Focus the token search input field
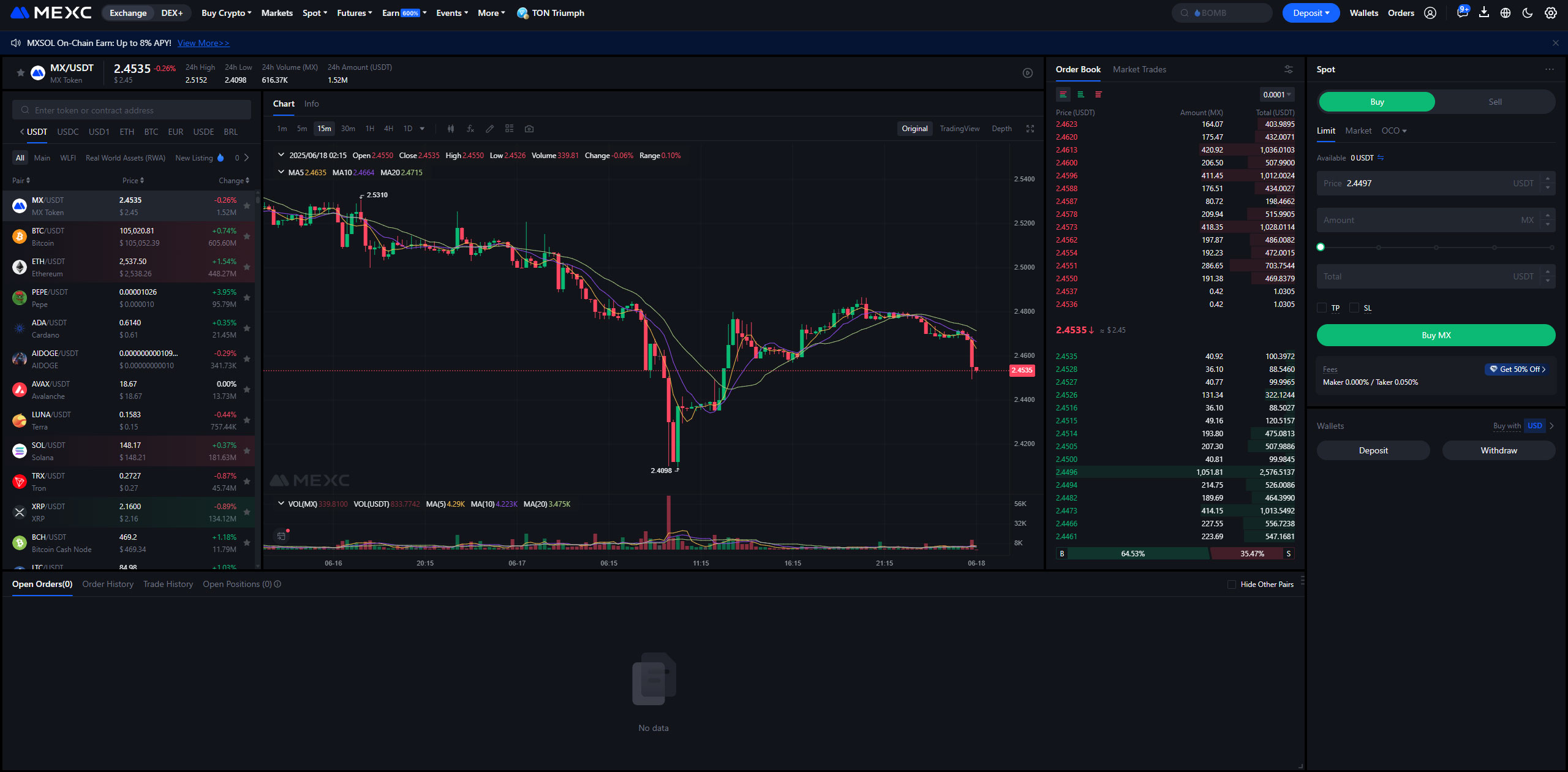The image size is (1568, 772). [x=132, y=110]
